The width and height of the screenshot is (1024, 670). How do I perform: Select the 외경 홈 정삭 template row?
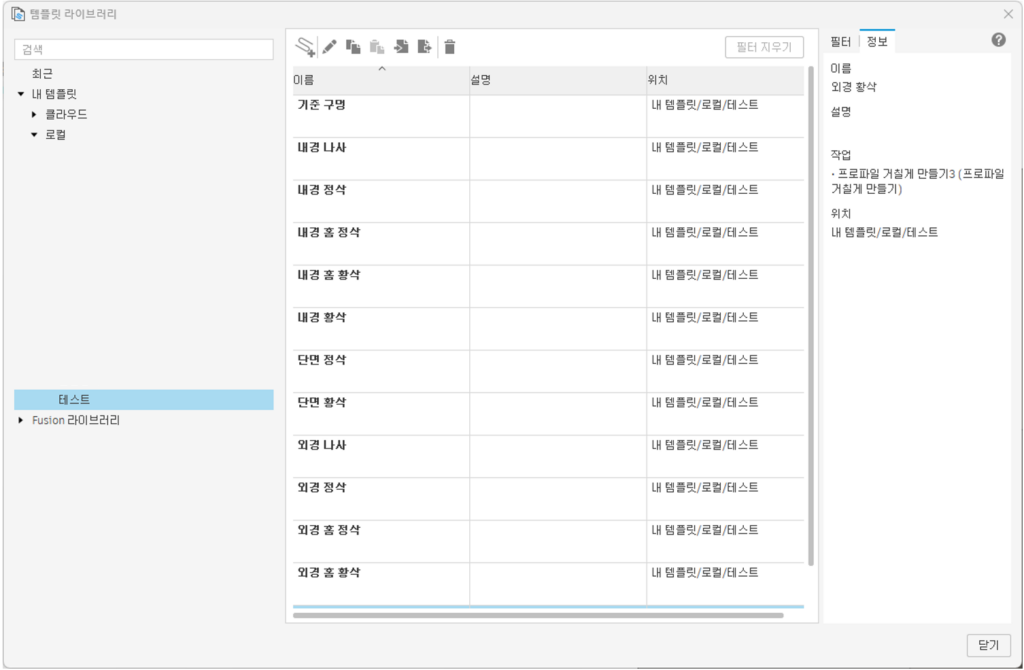pyautogui.click(x=549, y=541)
